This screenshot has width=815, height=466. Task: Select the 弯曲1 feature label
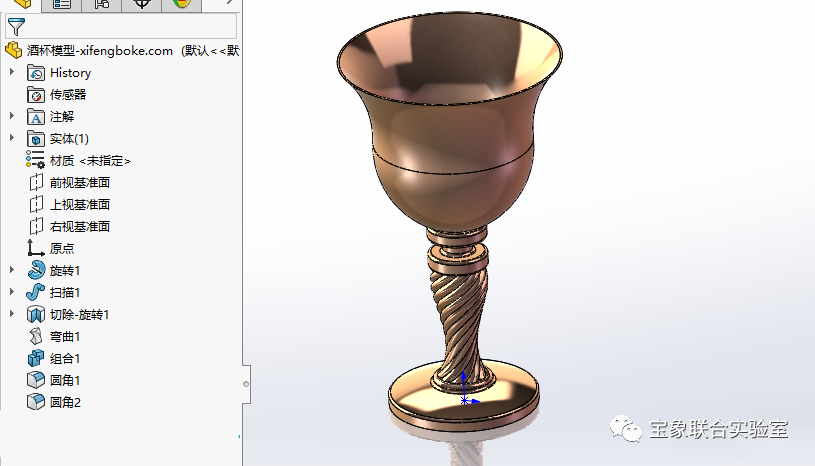click(x=65, y=337)
